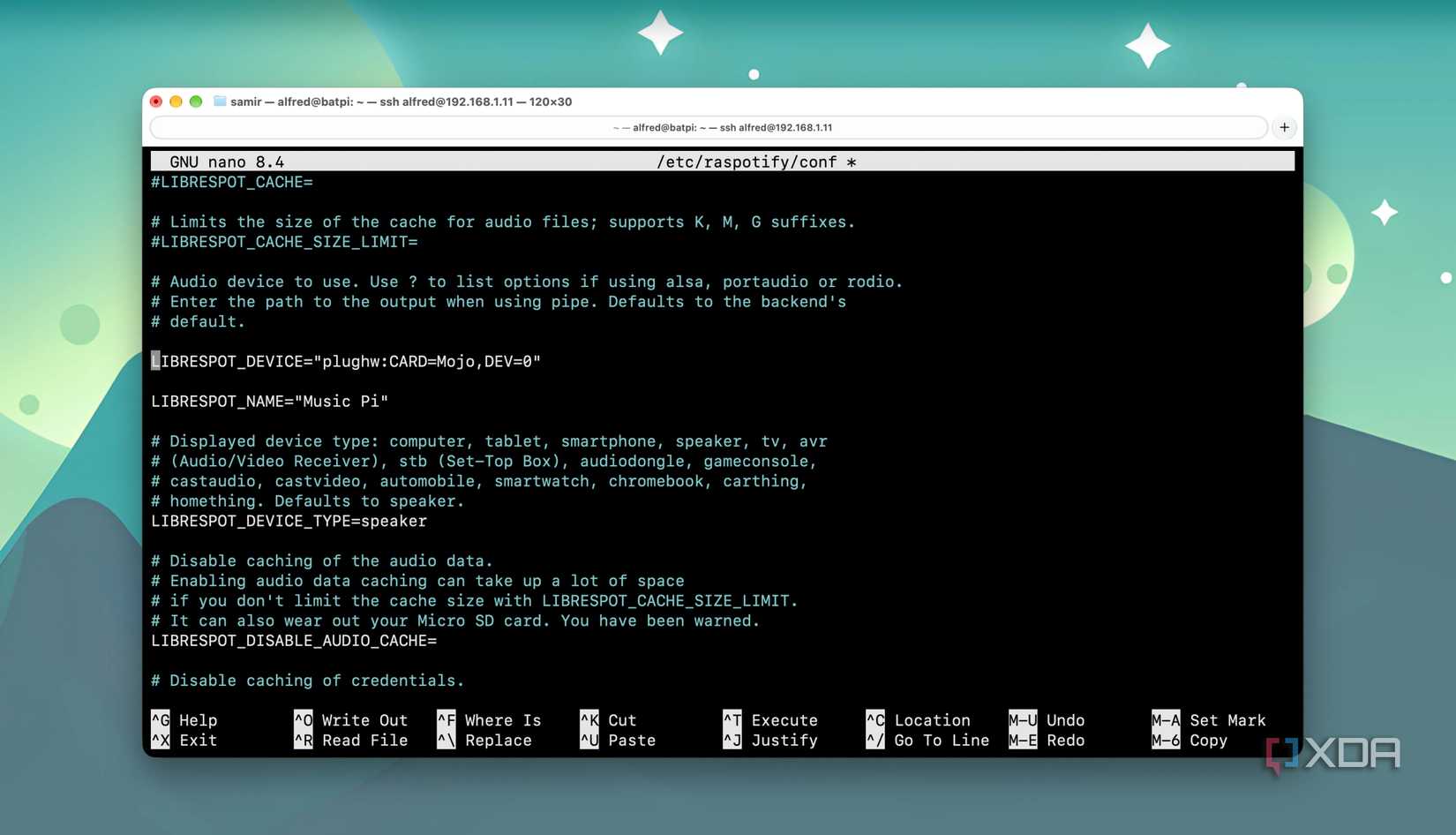This screenshot has height=835, width=1456.
Task: Place cursor on LIBRESPOT_DEVICE="plughw:CARD=Mojo,DEV=0" line
Action: pyautogui.click(x=346, y=361)
